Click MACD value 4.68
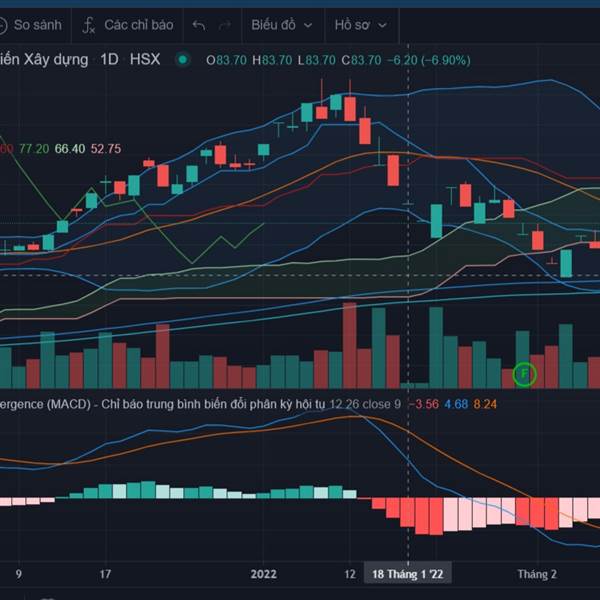Screen dimensions: 600x600 456,404
